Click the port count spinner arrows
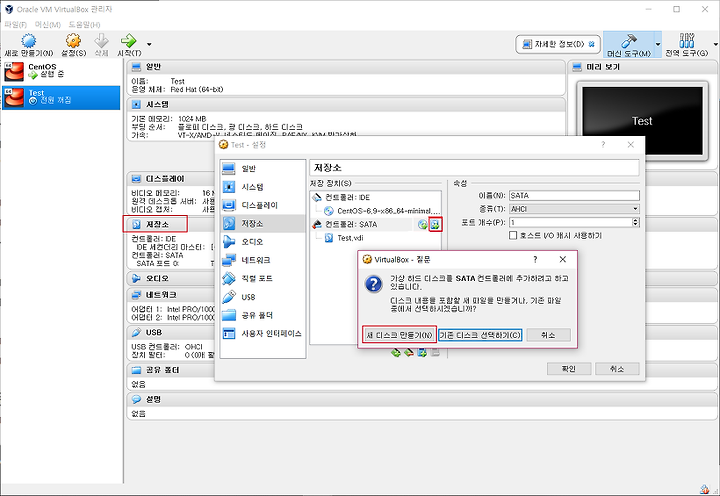The height and width of the screenshot is (496, 720). point(636,222)
